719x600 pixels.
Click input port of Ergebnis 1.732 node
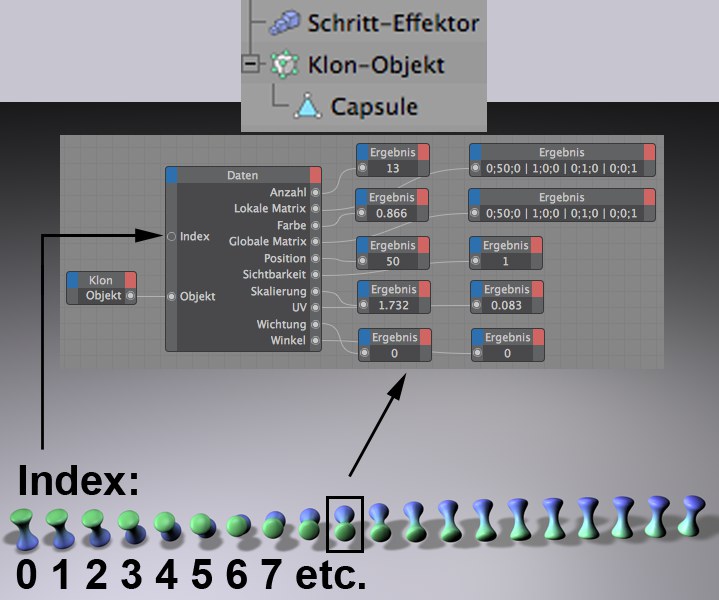364,305
